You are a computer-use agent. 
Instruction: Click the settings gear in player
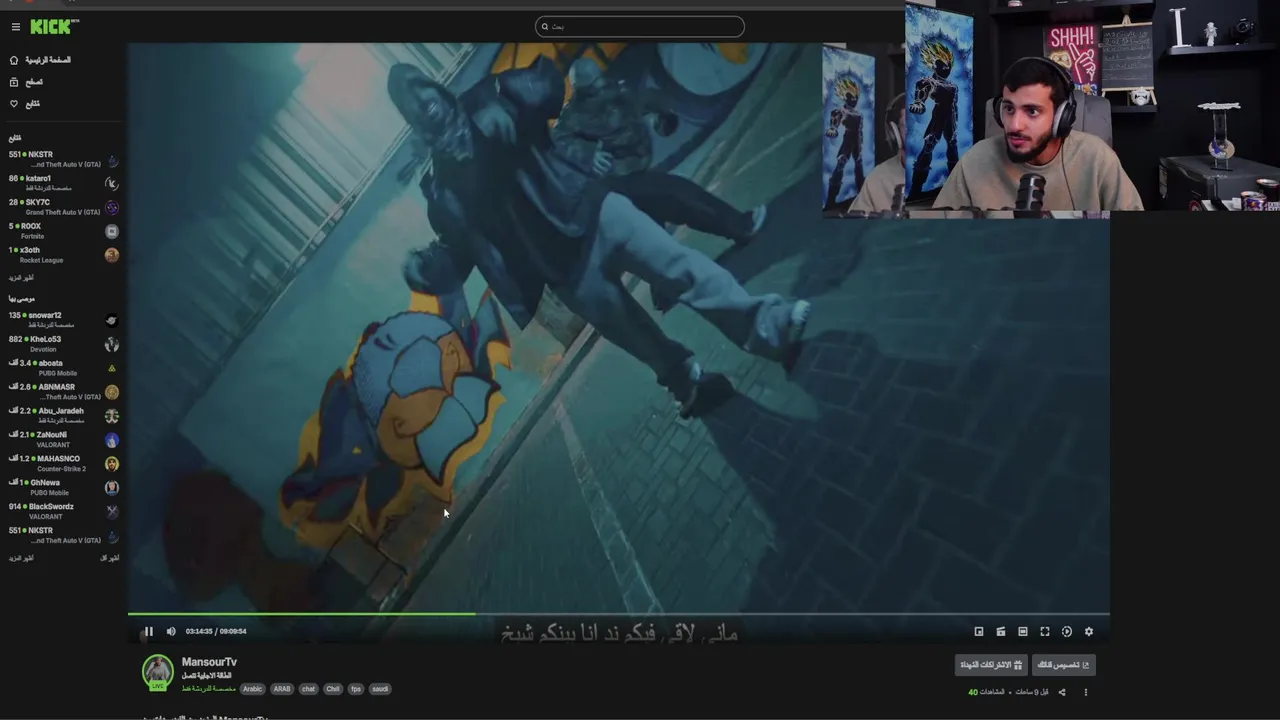point(1089,631)
